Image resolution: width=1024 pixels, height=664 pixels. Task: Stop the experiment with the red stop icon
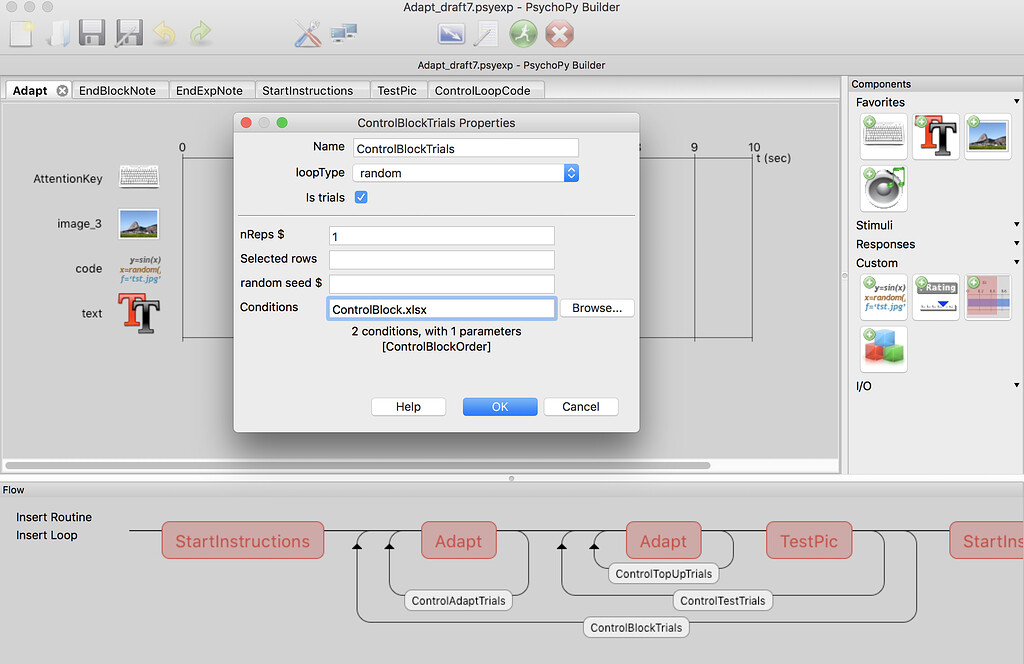559,34
